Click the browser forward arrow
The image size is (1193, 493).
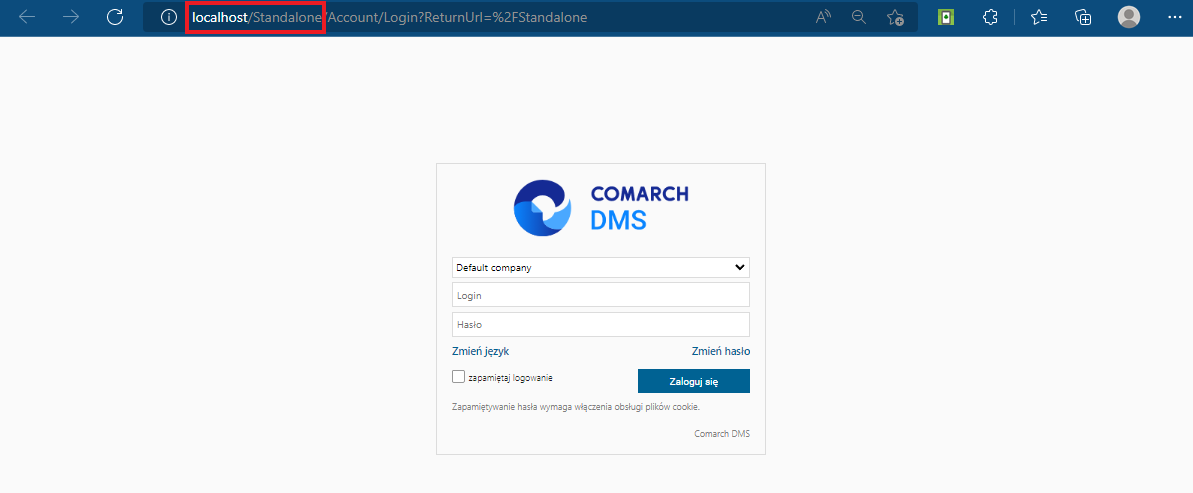pyautogui.click(x=71, y=17)
